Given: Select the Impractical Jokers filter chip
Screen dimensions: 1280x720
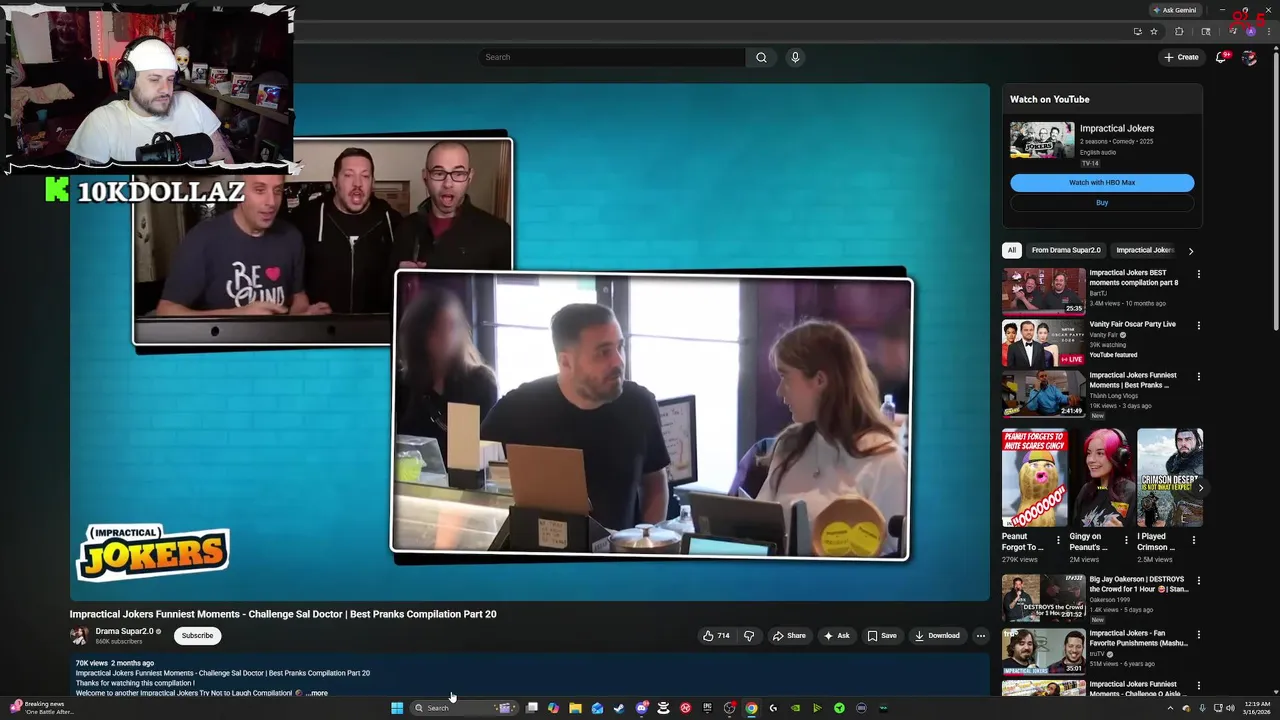Looking at the screenshot, I should coord(1145,250).
